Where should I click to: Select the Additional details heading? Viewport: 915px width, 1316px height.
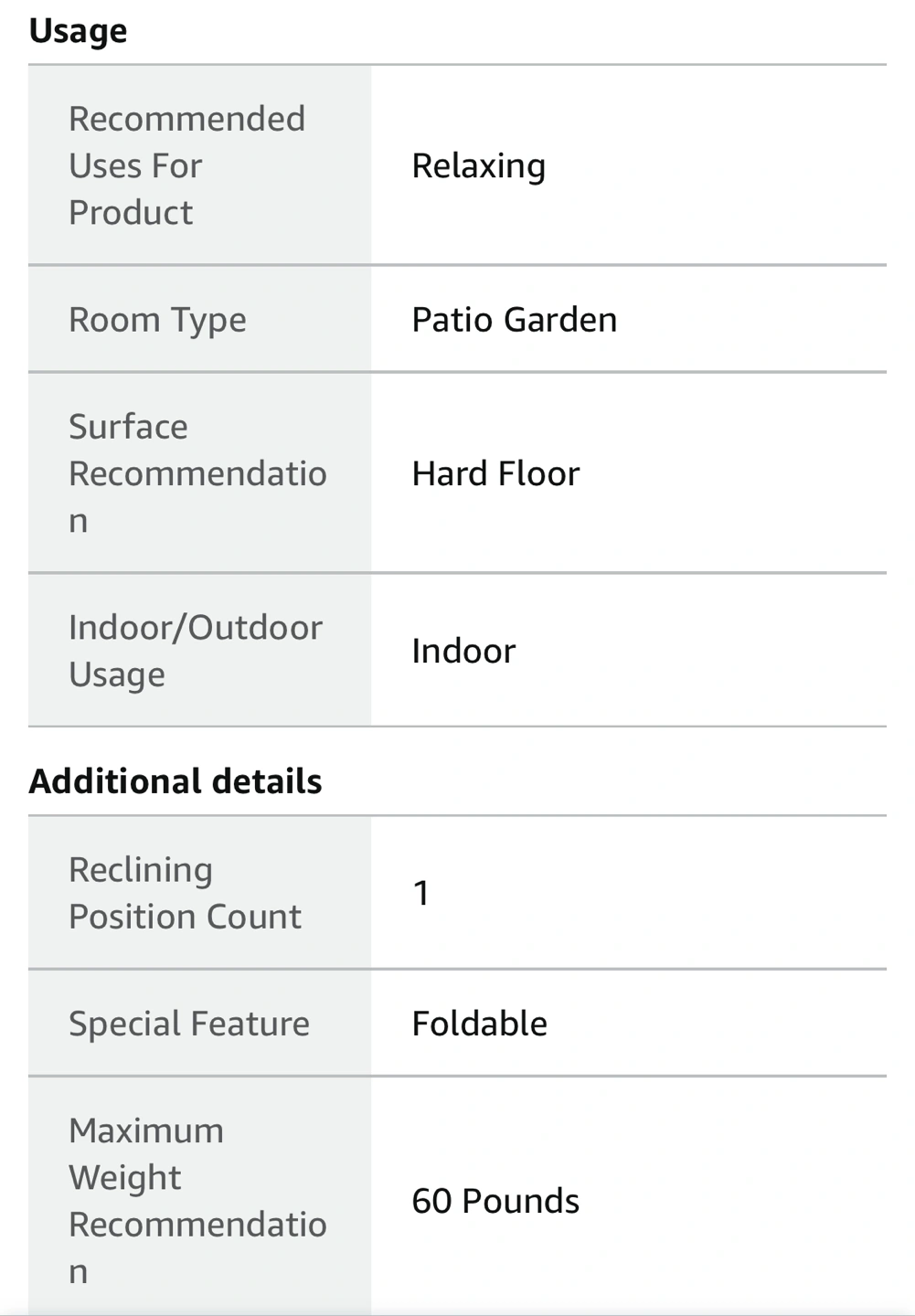tap(176, 781)
